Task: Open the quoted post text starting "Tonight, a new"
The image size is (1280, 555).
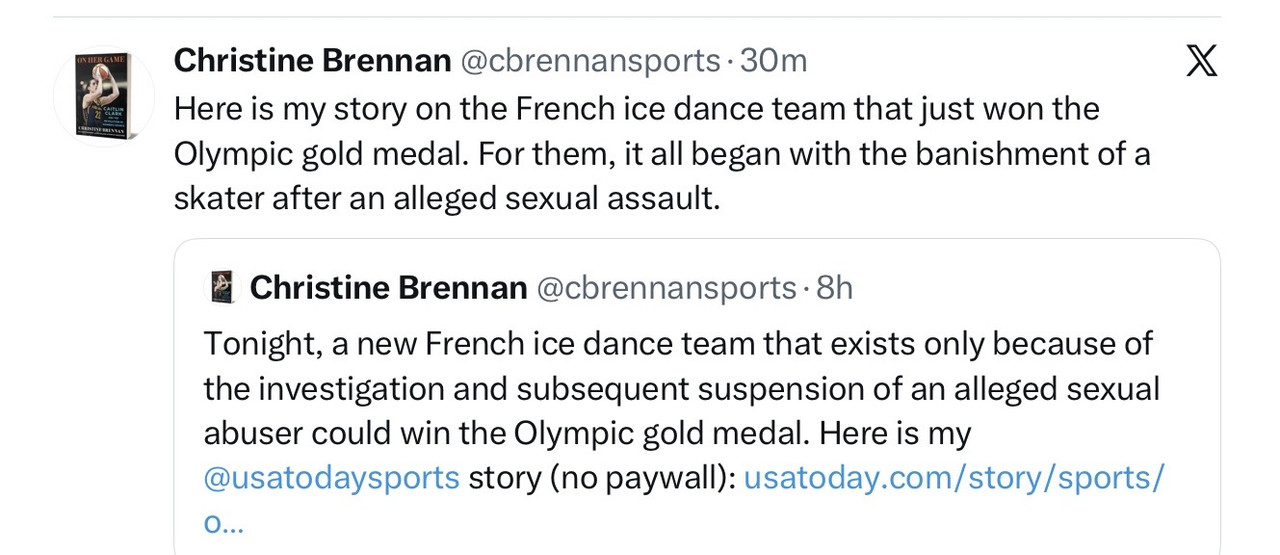Action: [677, 344]
